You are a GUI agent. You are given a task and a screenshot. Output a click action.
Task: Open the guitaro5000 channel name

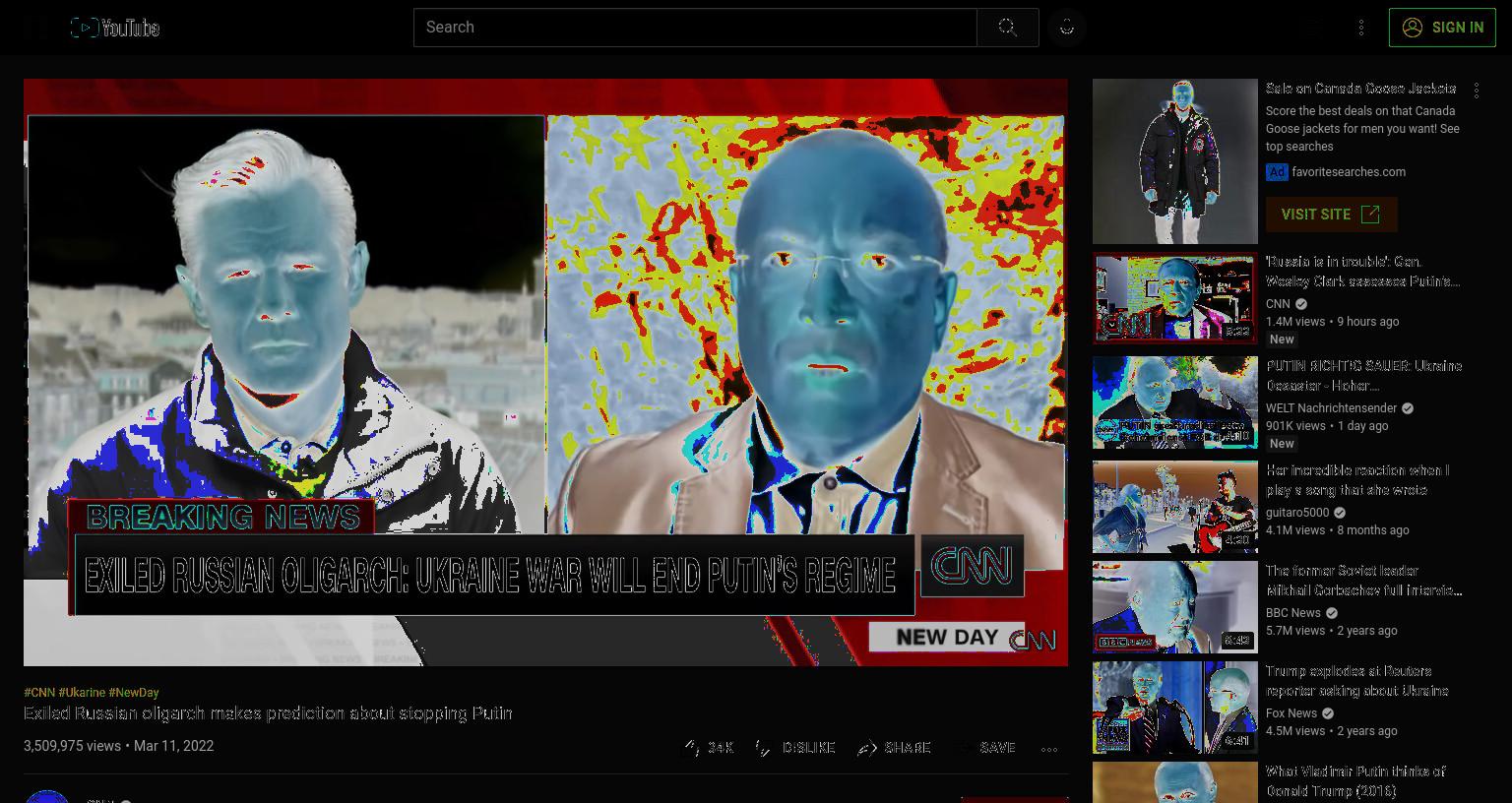point(1297,513)
